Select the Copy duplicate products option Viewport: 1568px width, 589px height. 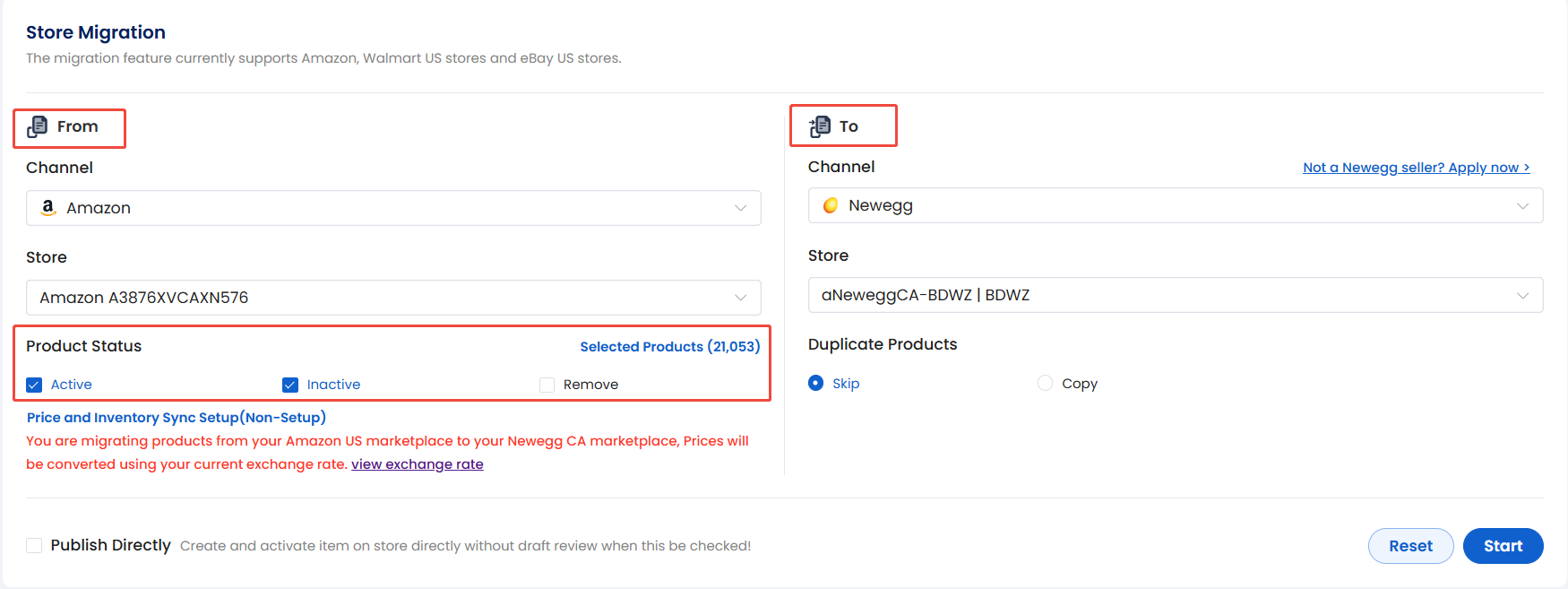(1045, 383)
